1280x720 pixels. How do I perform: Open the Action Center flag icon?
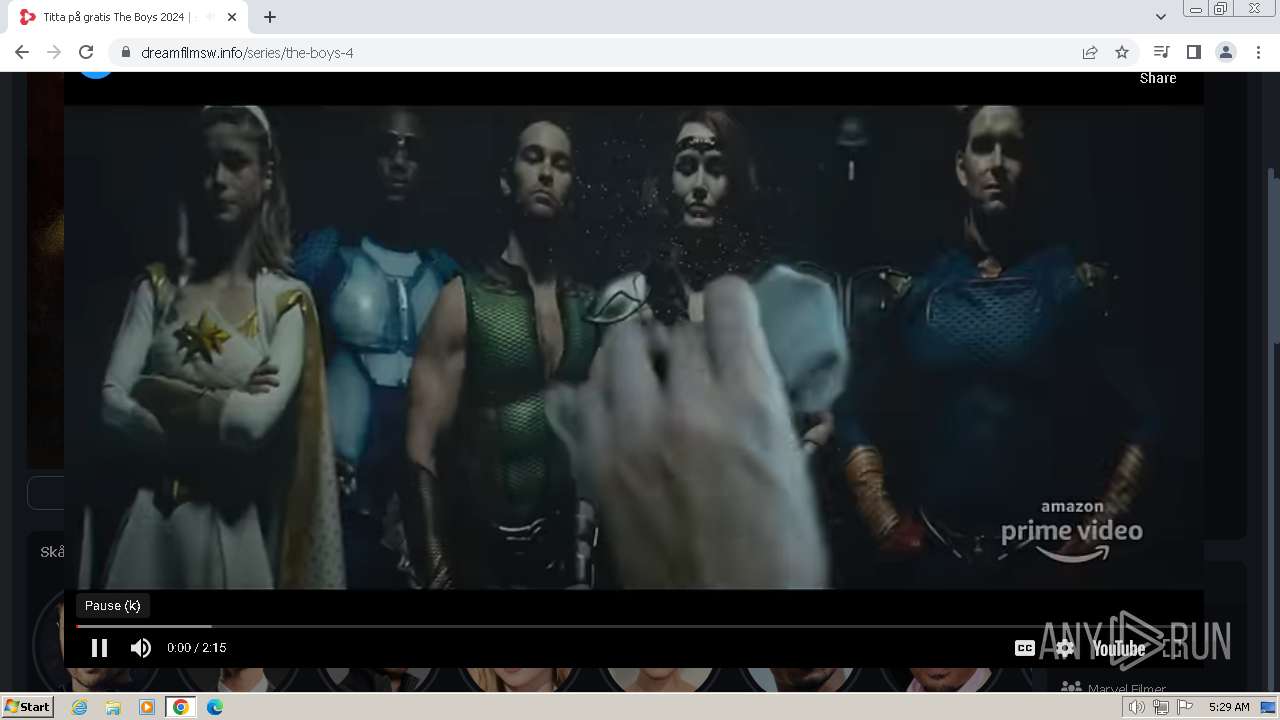(x=1185, y=707)
